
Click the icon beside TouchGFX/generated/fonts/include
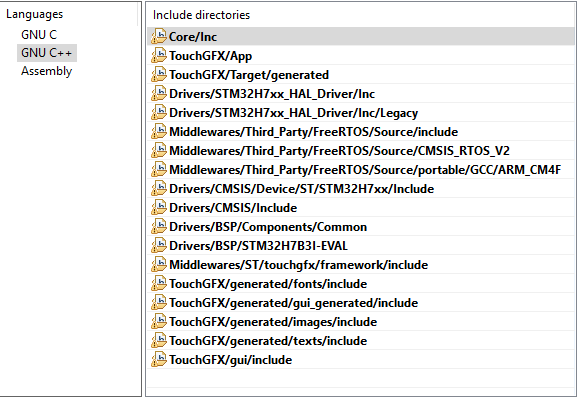pyautogui.click(x=159, y=284)
